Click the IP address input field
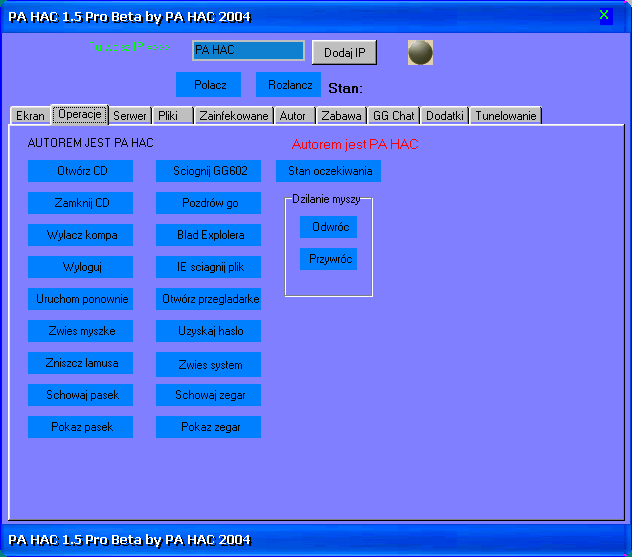 point(248,50)
